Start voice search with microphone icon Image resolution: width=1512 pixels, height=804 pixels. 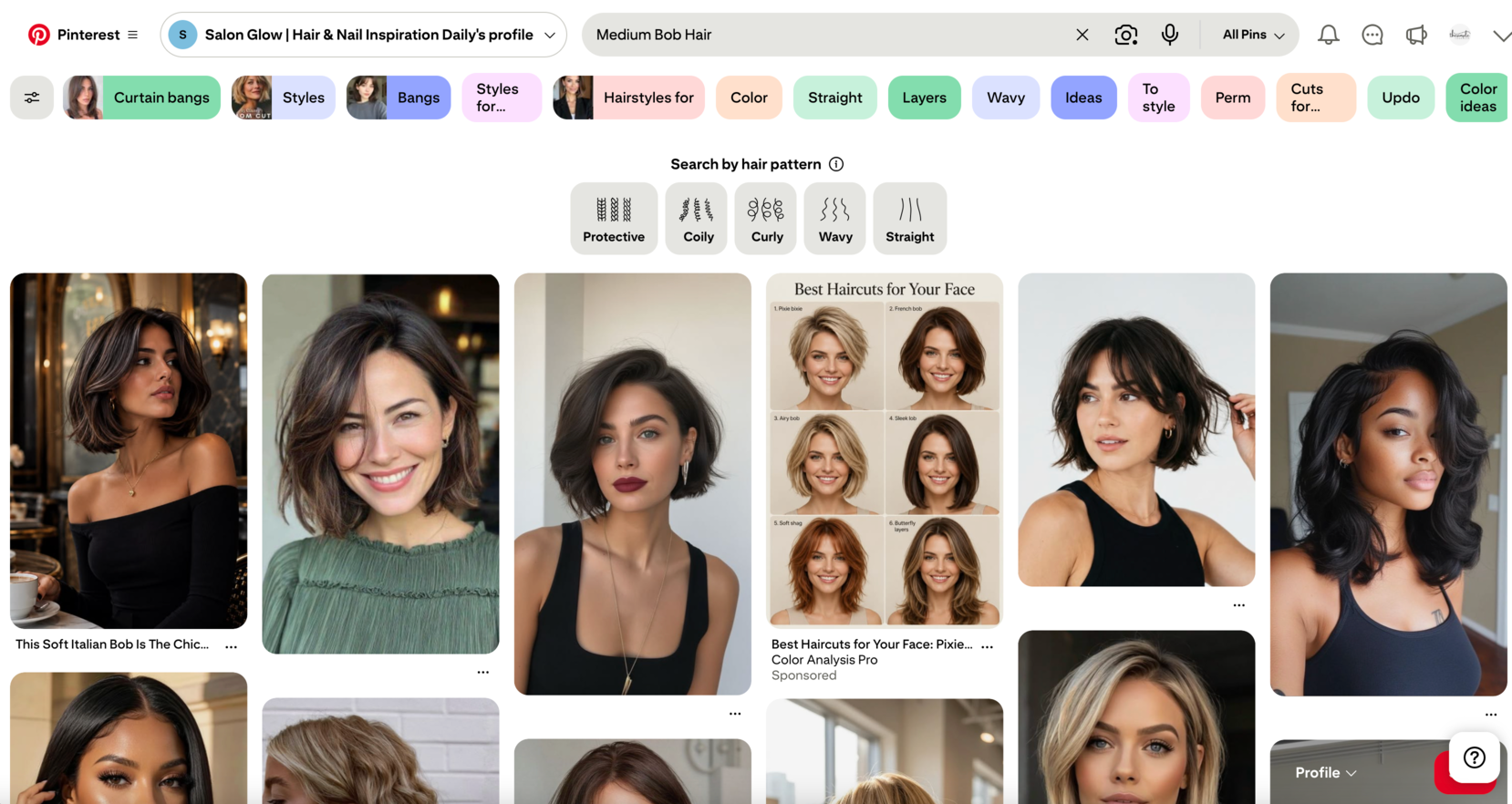pyautogui.click(x=1170, y=35)
